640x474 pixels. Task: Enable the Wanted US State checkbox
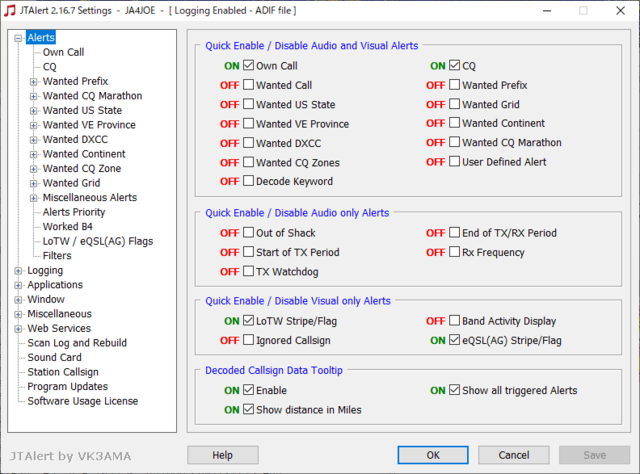(249, 104)
